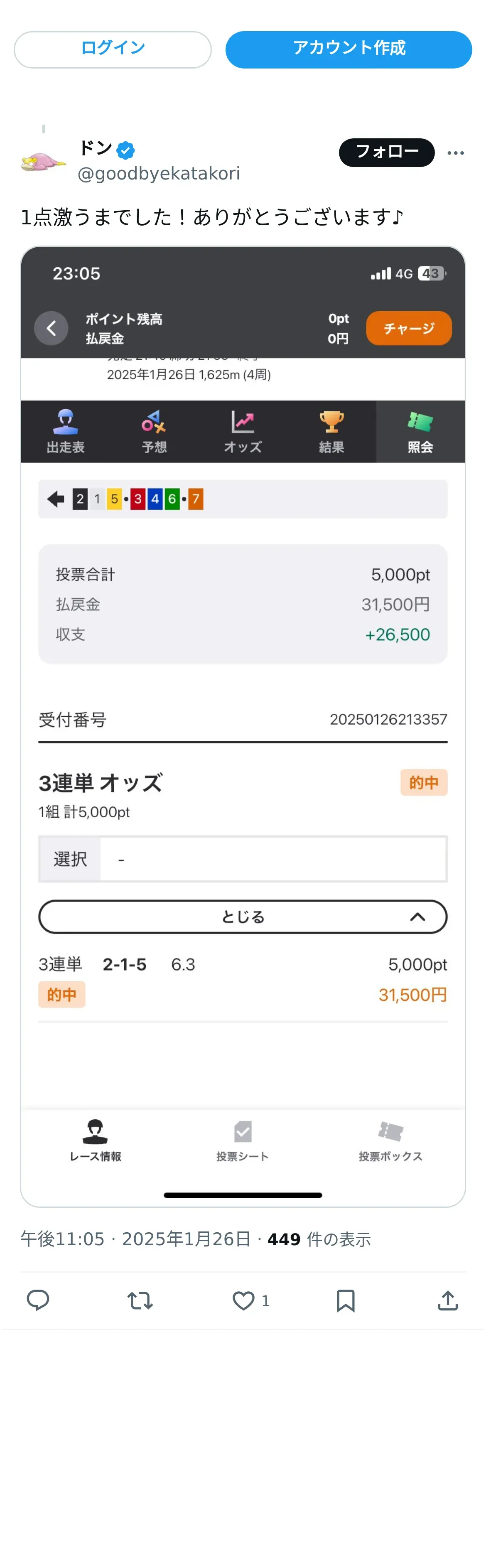Viewport: 486px width, 1568px height.
Task: Like the post with heart icon
Action: coord(243,1300)
